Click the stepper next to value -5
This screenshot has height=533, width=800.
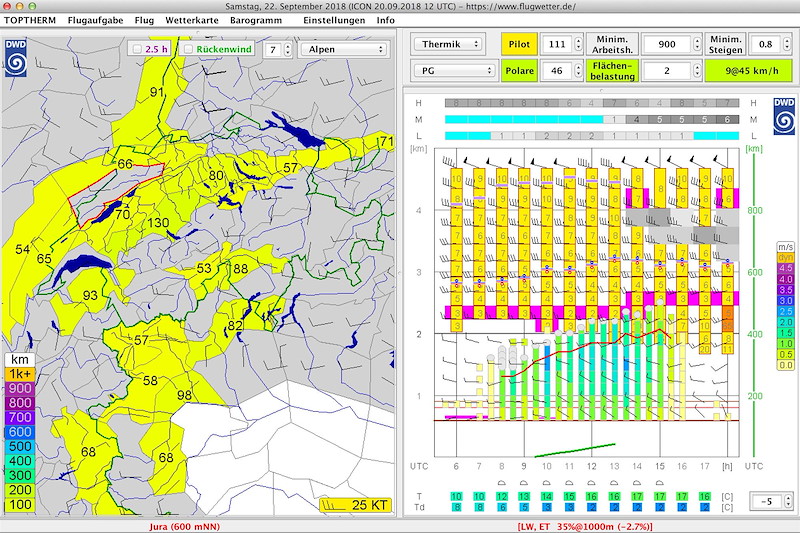tap(788, 501)
